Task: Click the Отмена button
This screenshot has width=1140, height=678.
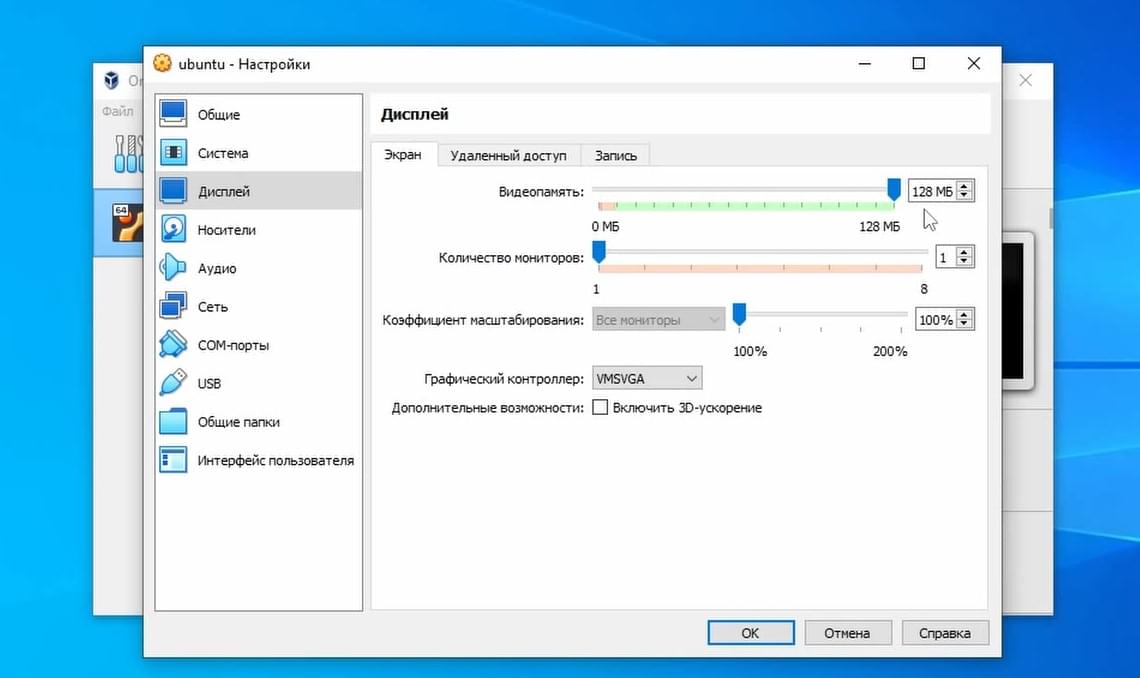Action: coord(848,632)
